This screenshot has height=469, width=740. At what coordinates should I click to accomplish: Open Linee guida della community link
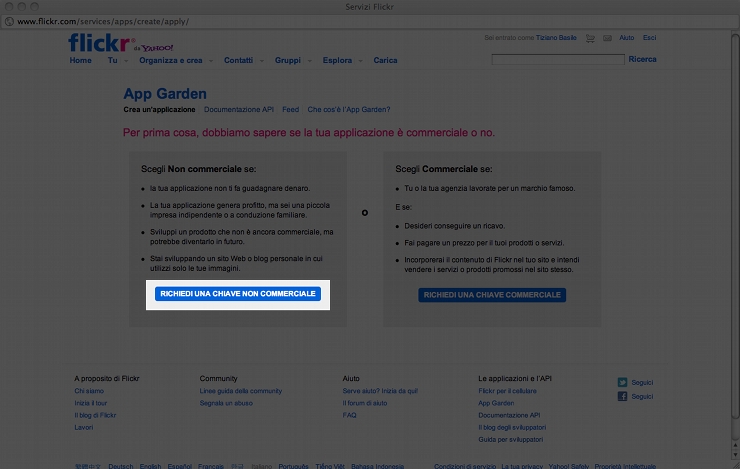[x=241, y=391]
